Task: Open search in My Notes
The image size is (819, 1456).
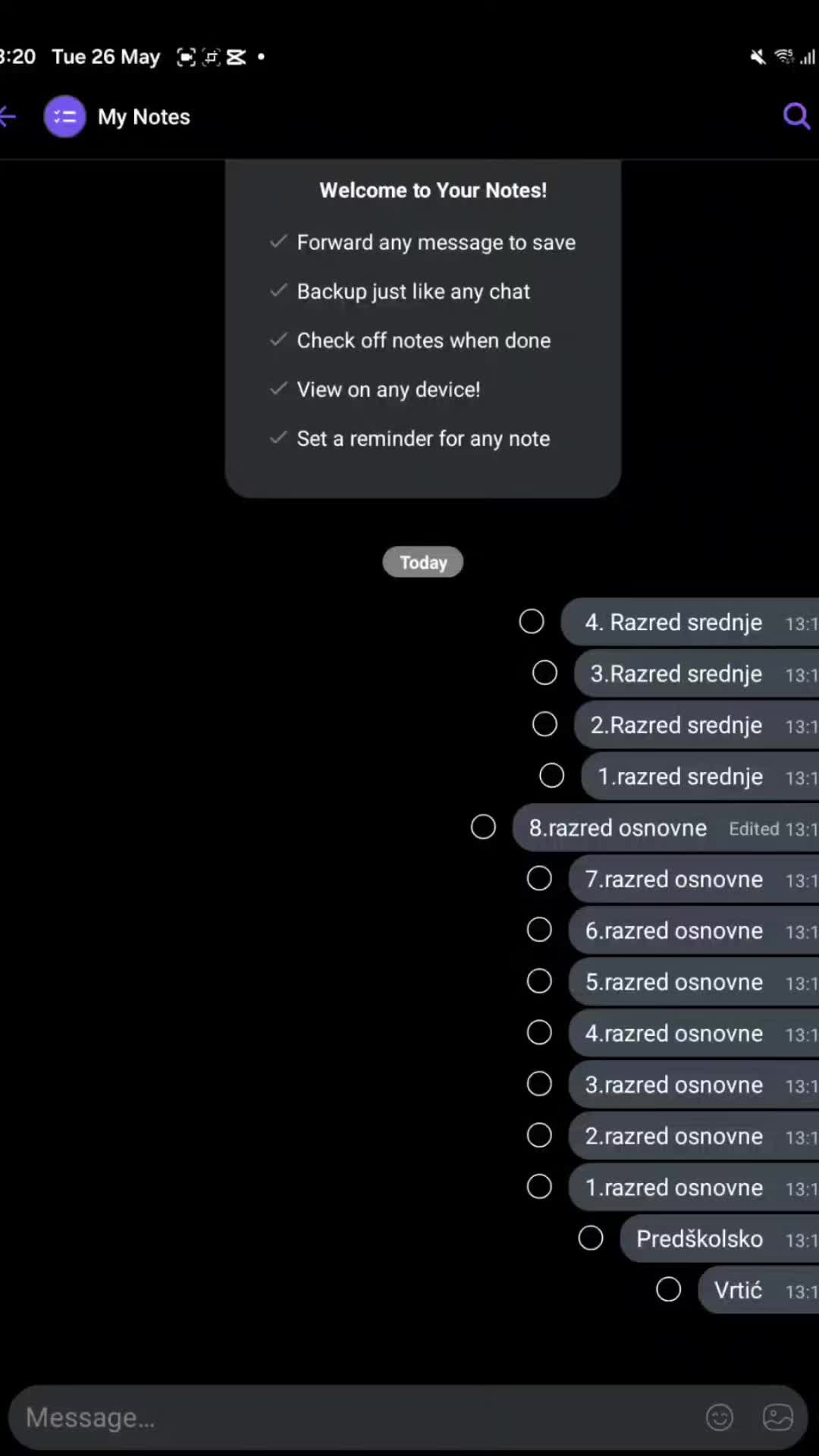Action: (x=796, y=117)
